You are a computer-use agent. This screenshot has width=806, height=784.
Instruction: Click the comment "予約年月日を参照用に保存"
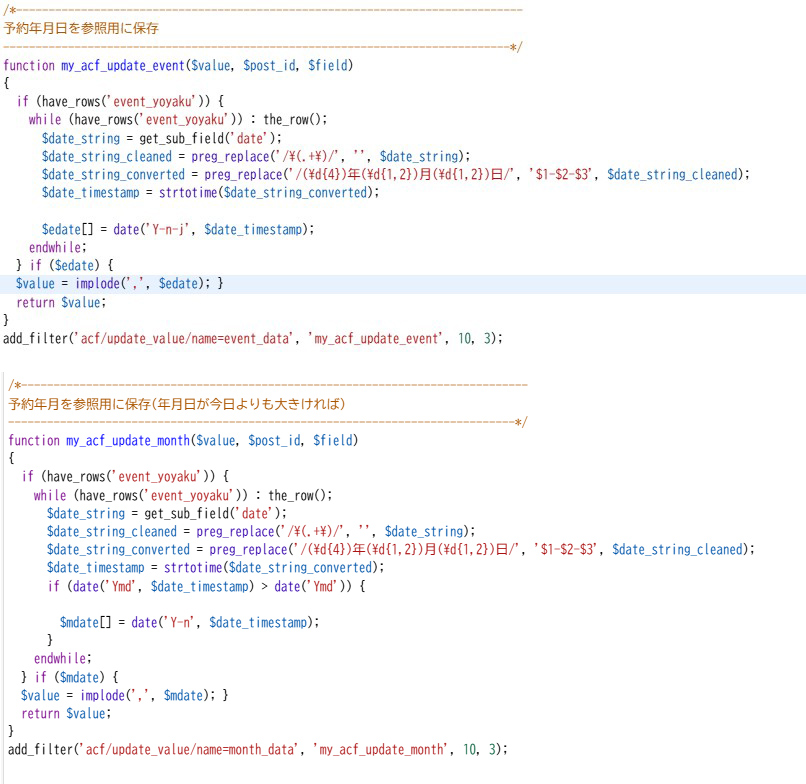[81, 28]
